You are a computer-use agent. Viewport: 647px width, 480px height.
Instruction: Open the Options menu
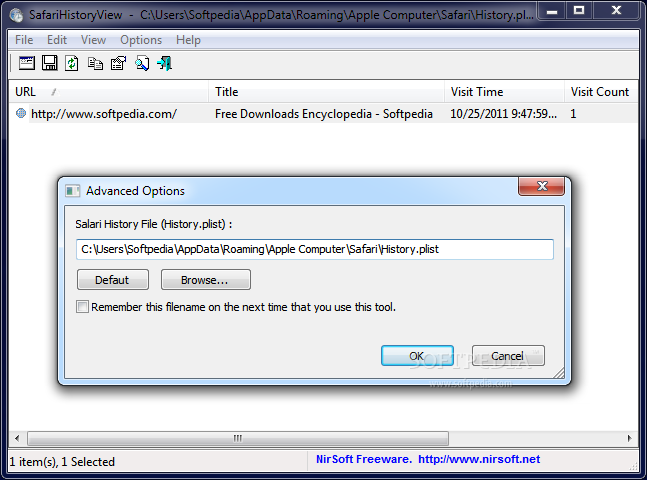(x=141, y=40)
